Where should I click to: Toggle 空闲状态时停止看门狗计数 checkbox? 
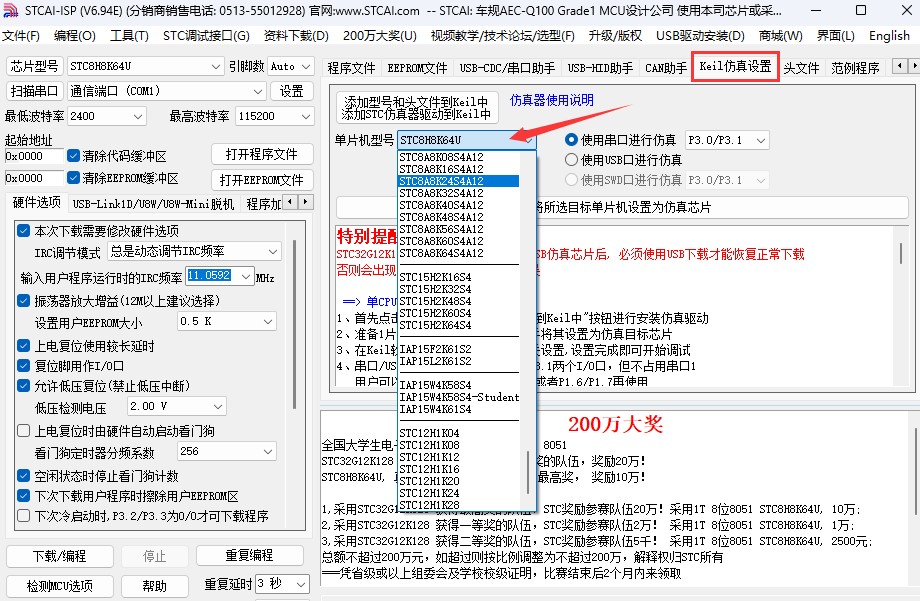(x=23, y=475)
